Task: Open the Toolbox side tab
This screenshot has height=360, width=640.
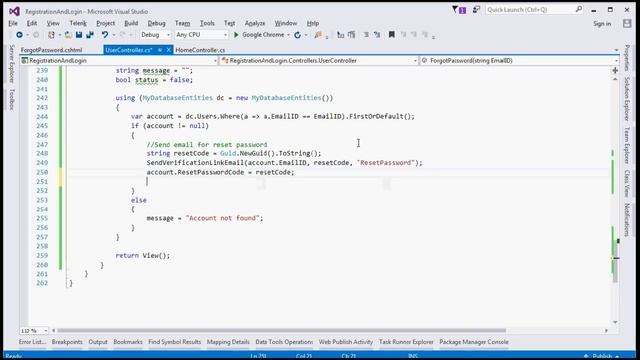Action: point(12,99)
